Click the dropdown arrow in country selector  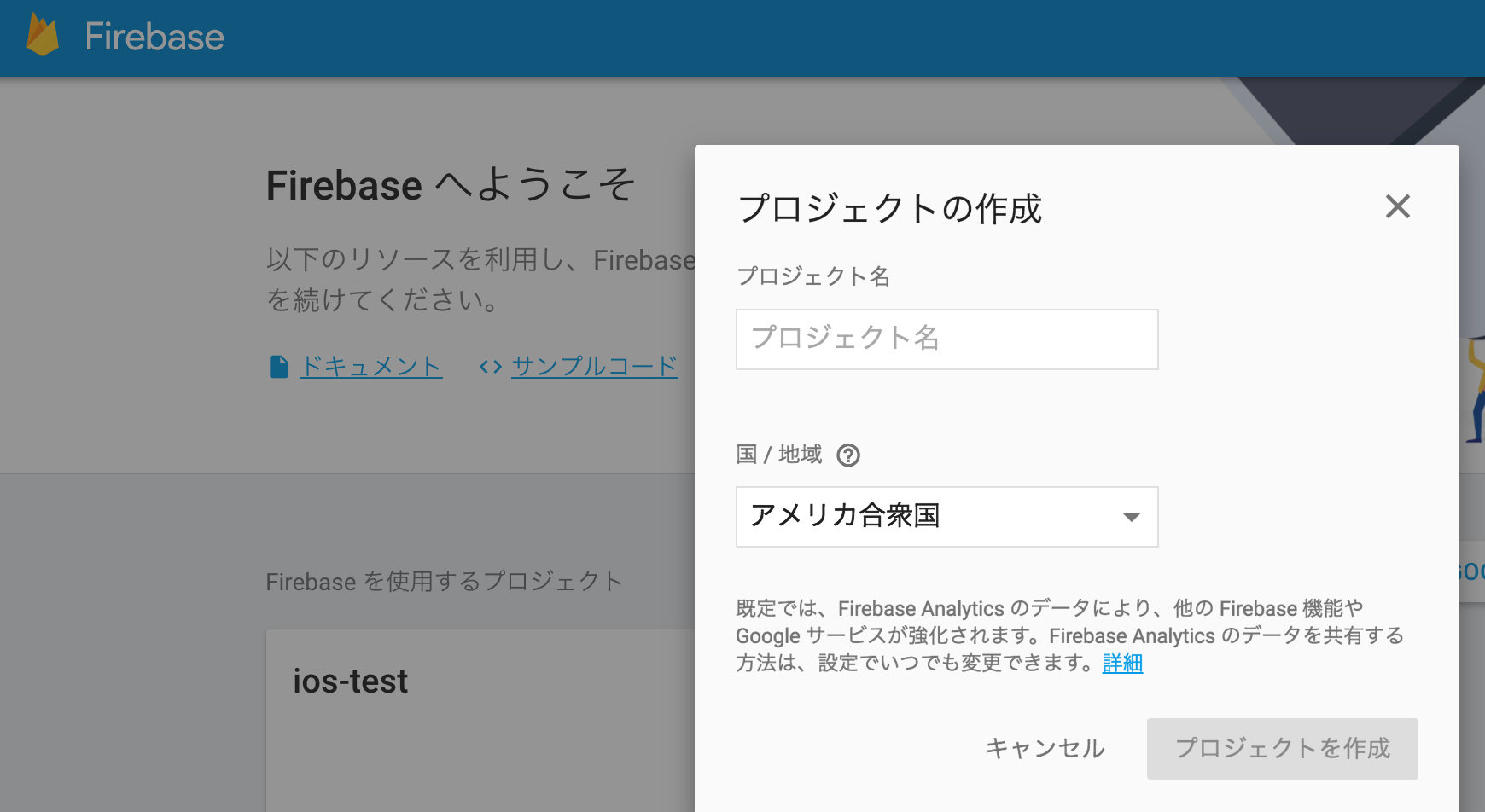[1131, 517]
